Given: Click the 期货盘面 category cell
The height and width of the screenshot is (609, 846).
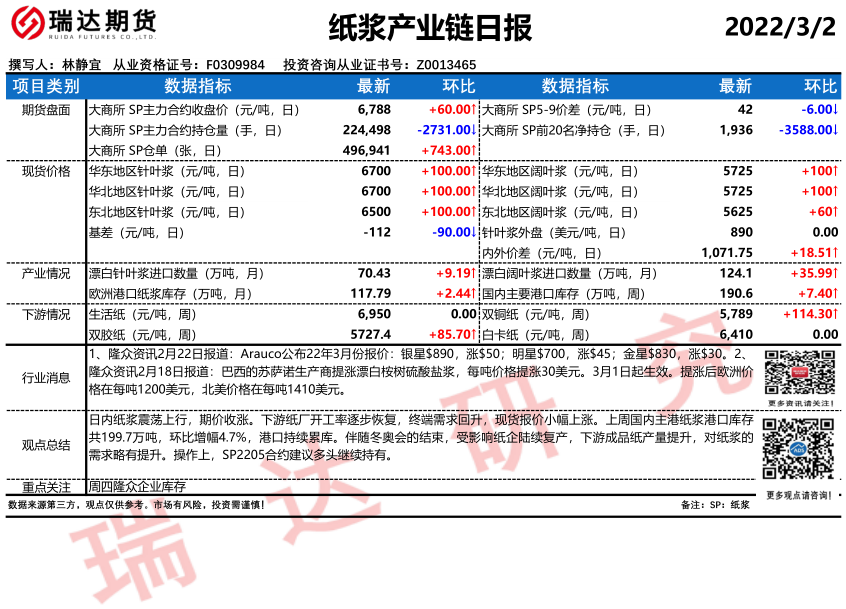Looking at the screenshot, I should click(x=45, y=110).
